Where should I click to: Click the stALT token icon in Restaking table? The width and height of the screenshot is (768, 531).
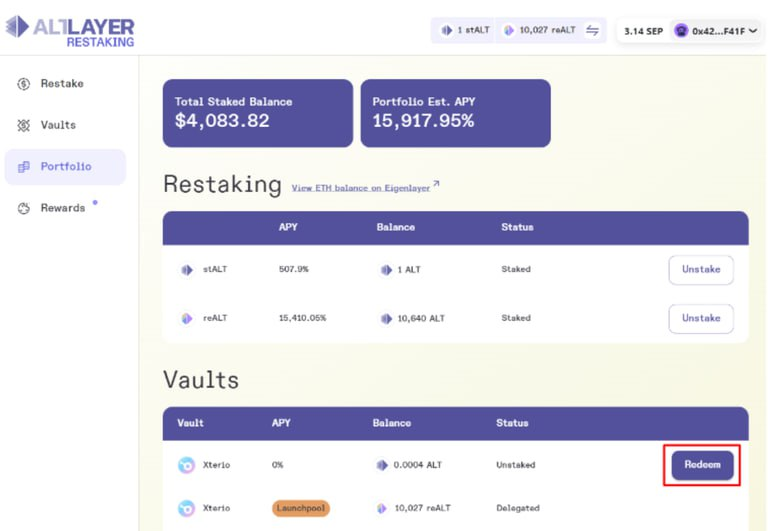[x=187, y=270]
